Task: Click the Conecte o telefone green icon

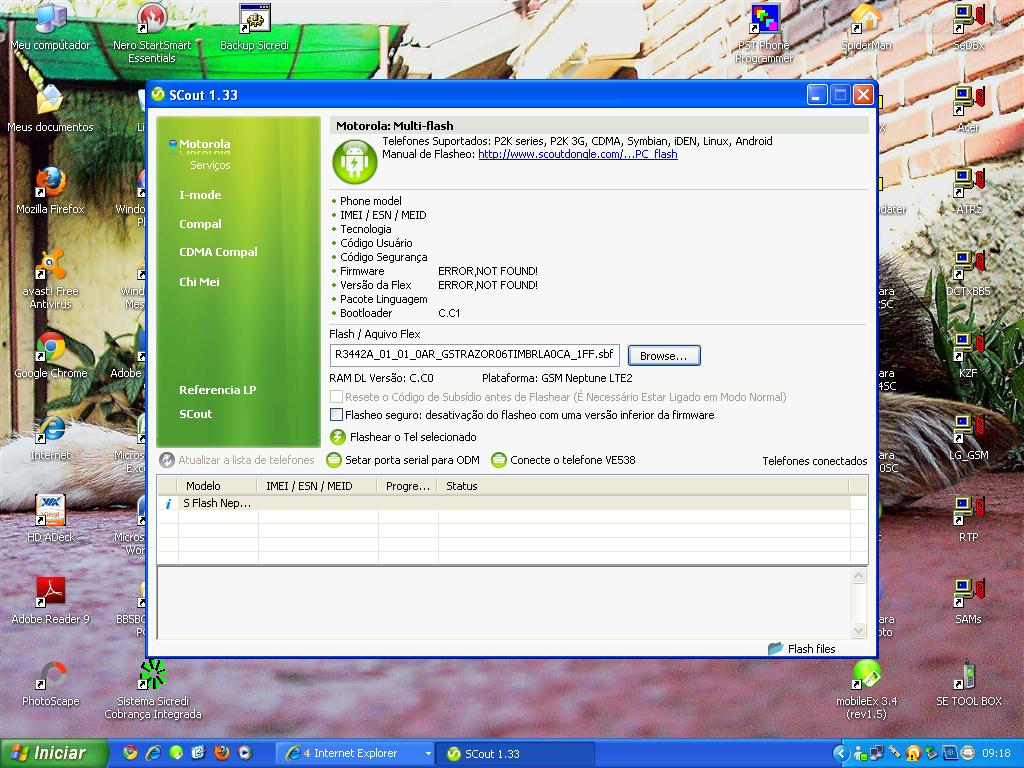Action: click(499, 460)
